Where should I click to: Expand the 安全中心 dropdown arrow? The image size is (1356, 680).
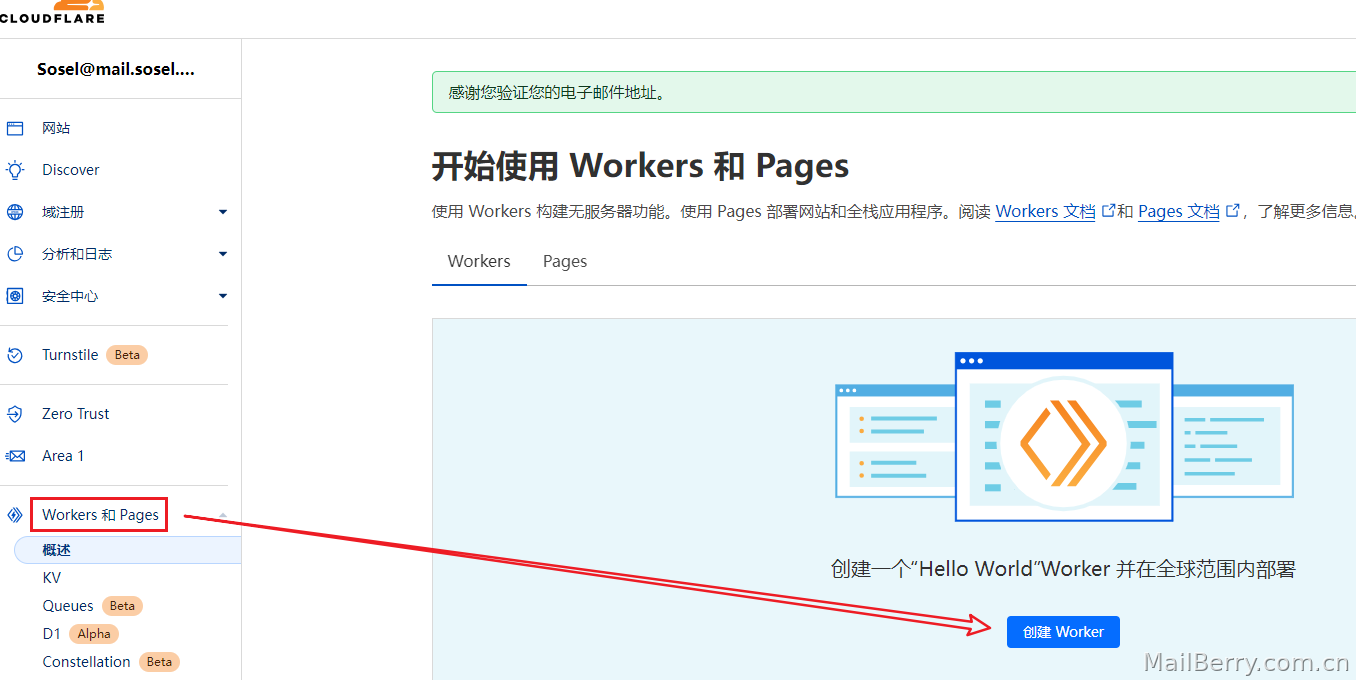[x=223, y=296]
